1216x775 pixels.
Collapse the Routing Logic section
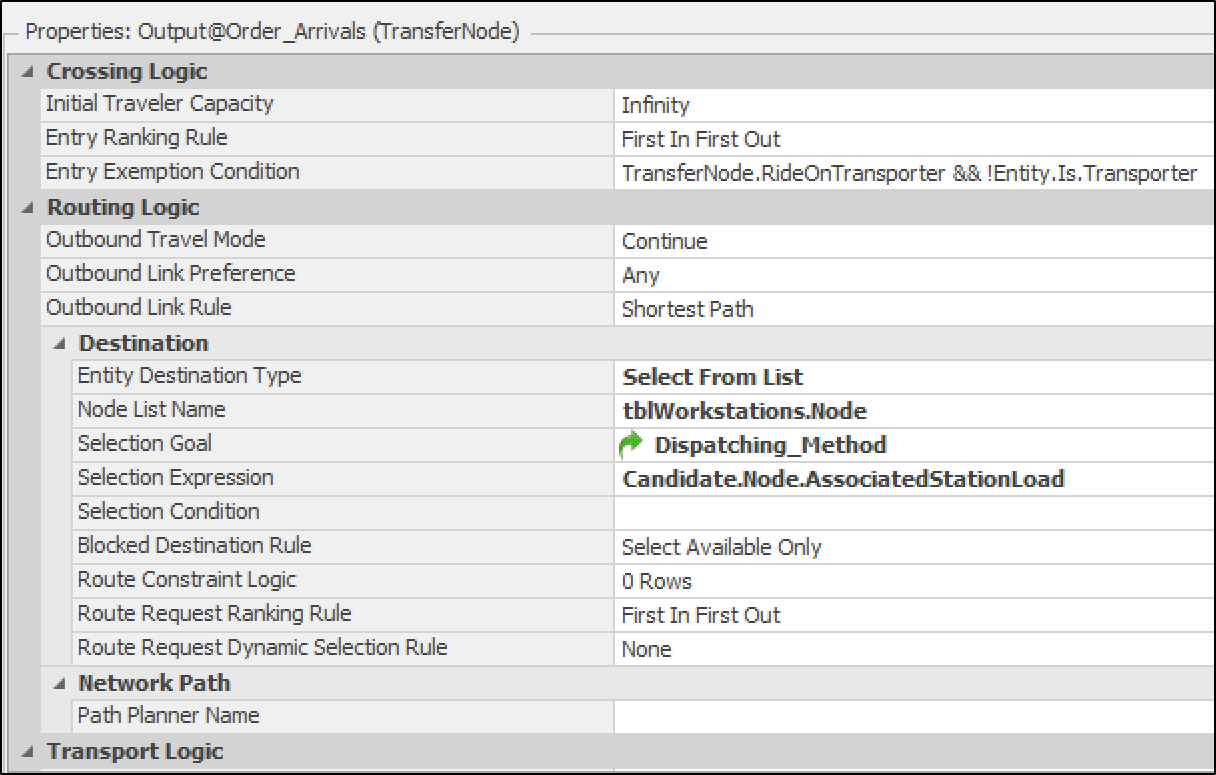click(28, 208)
